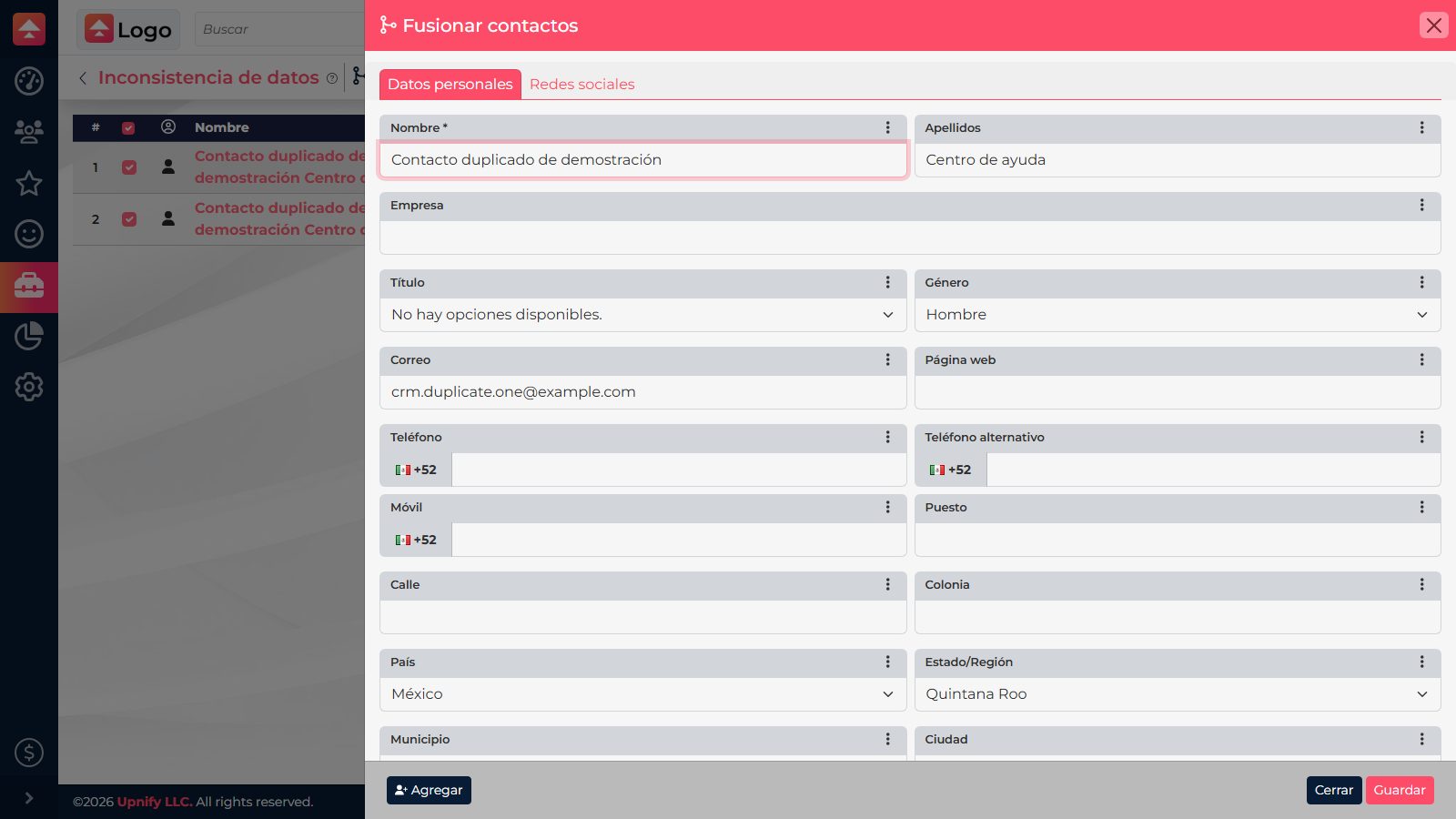
Task: Open the star favorites icon in sidebar
Action: [29, 183]
